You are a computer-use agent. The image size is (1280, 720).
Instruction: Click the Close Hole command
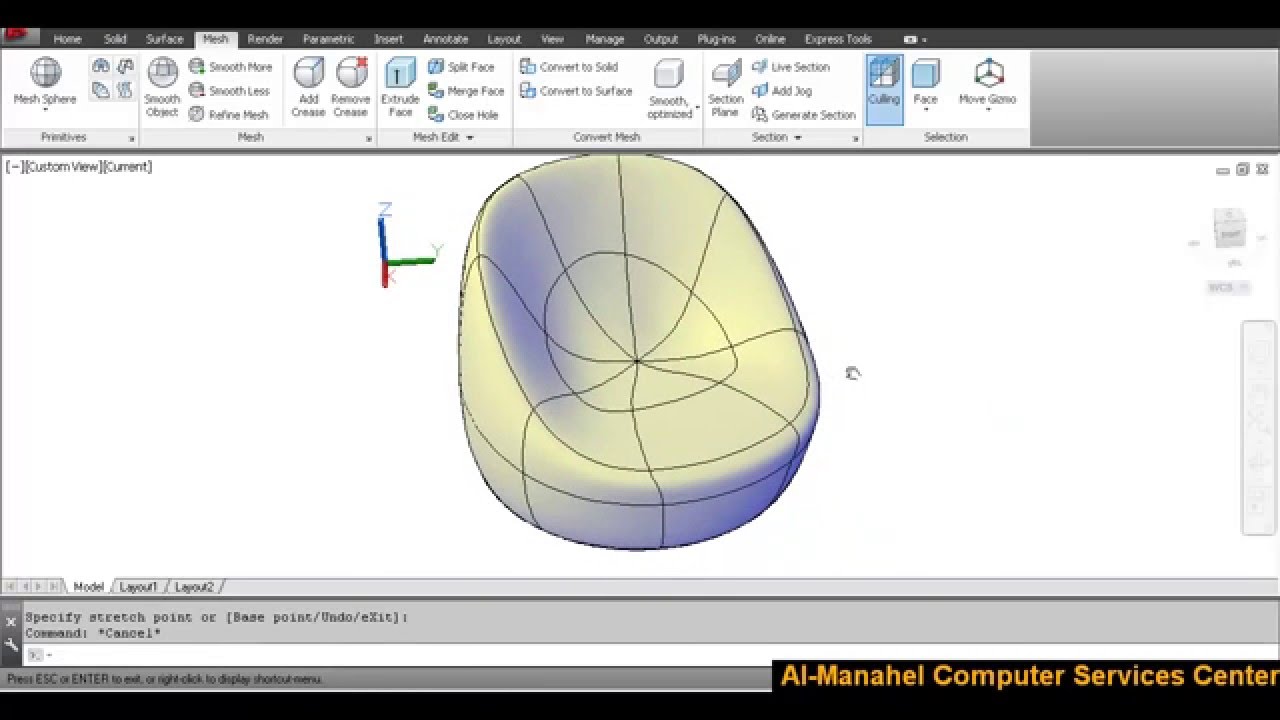coord(463,115)
